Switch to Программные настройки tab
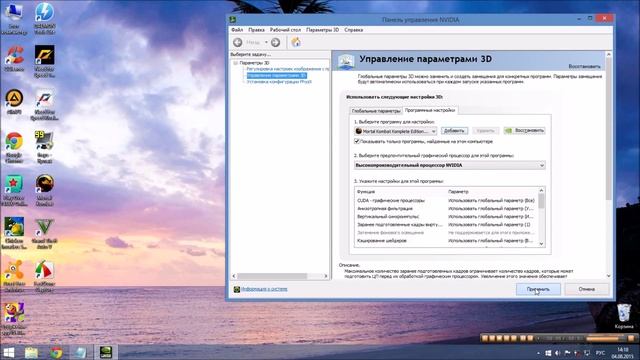 point(430,110)
